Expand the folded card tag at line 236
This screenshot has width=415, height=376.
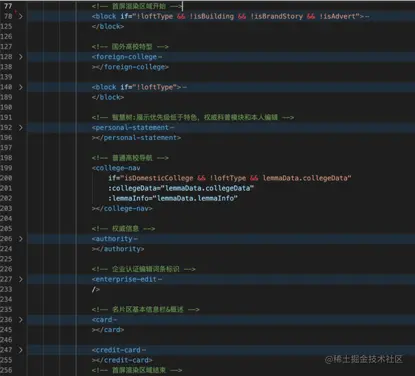click(21, 320)
